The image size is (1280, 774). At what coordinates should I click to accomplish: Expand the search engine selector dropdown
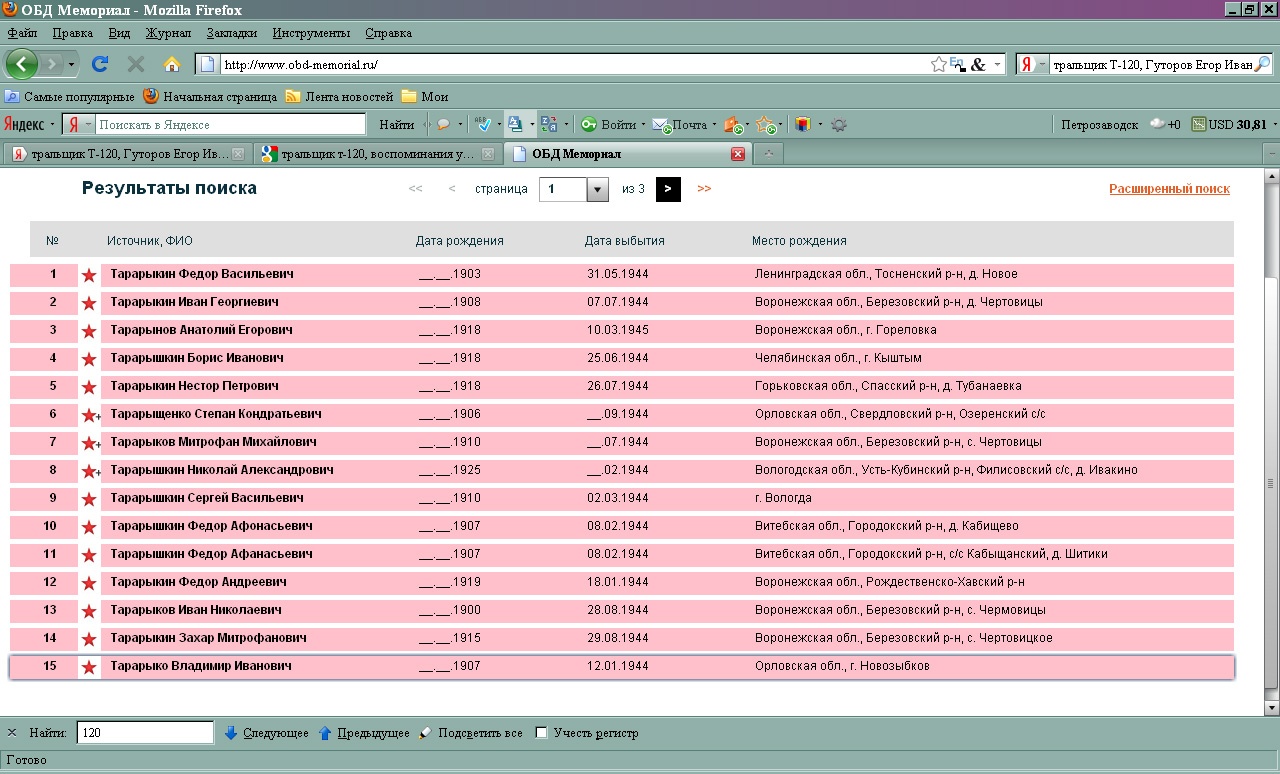1033,64
